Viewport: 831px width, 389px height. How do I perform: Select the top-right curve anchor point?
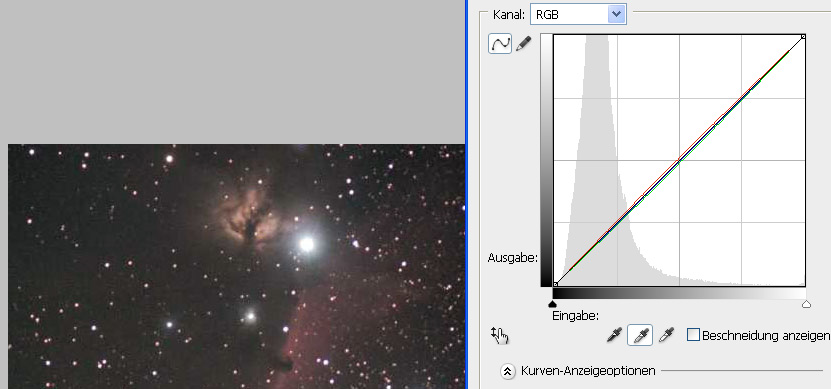click(x=803, y=37)
